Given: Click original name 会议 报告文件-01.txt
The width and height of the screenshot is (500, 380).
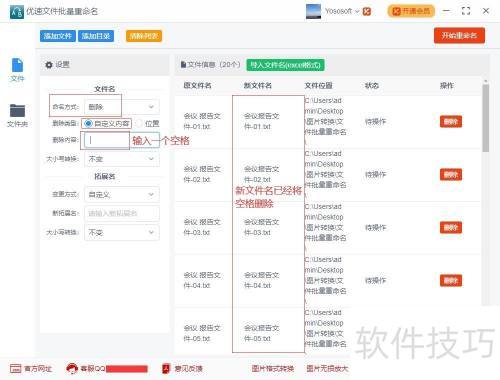Looking at the screenshot, I should pyautogui.click(x=202, y=121).
